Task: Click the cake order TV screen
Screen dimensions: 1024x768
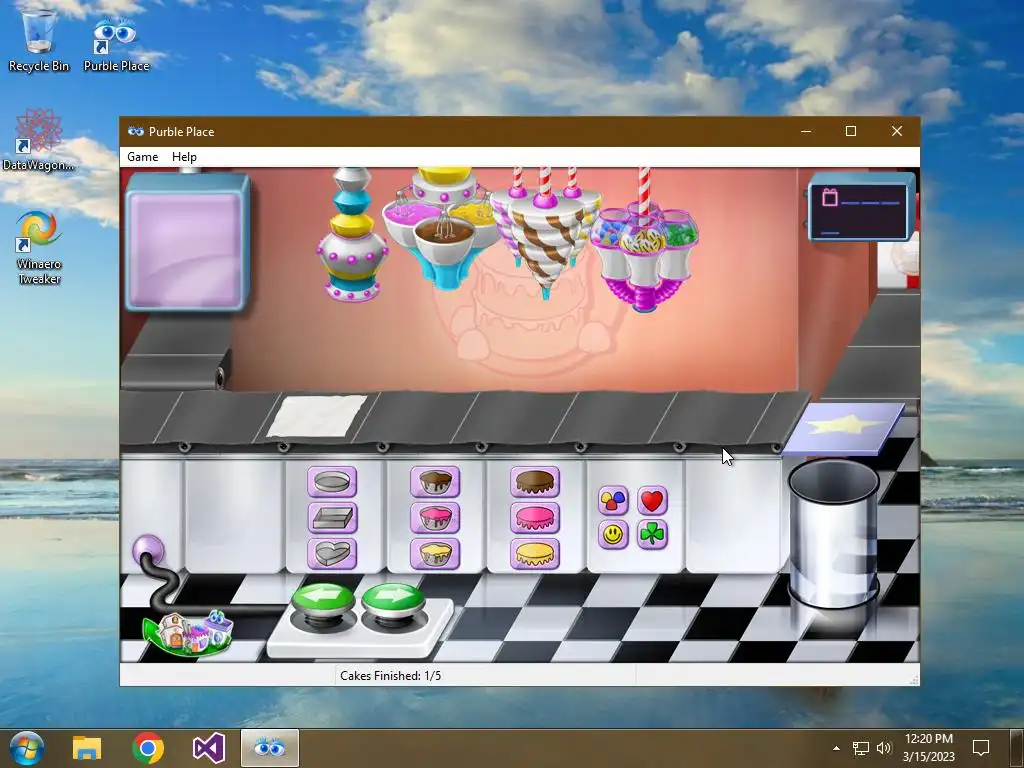Action: pyautogui.click(x=186, y=241)
